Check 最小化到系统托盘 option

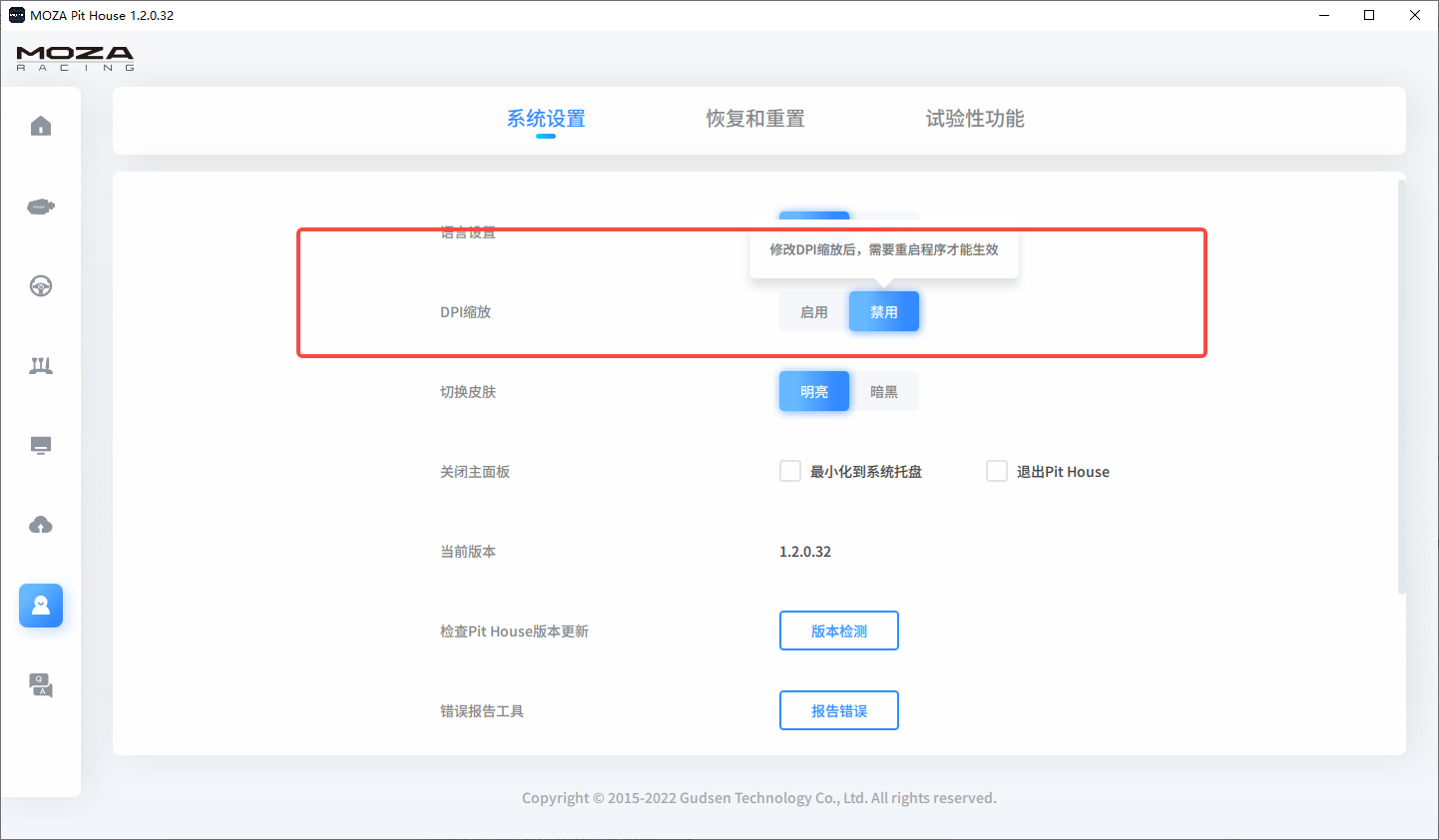coord(790,471)
